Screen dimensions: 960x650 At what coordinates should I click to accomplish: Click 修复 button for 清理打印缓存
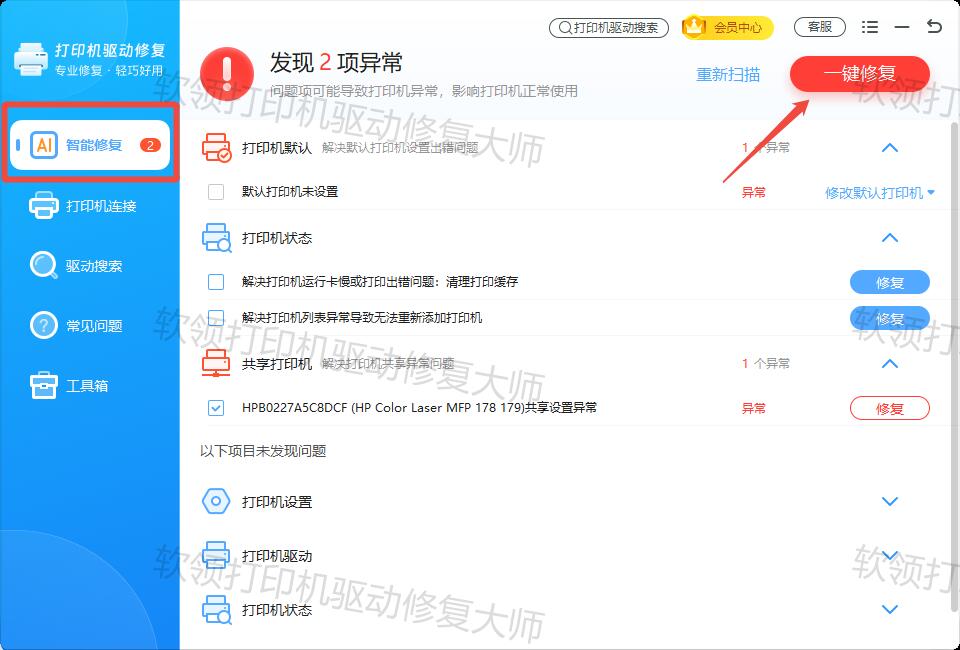[x=890, y=282]
